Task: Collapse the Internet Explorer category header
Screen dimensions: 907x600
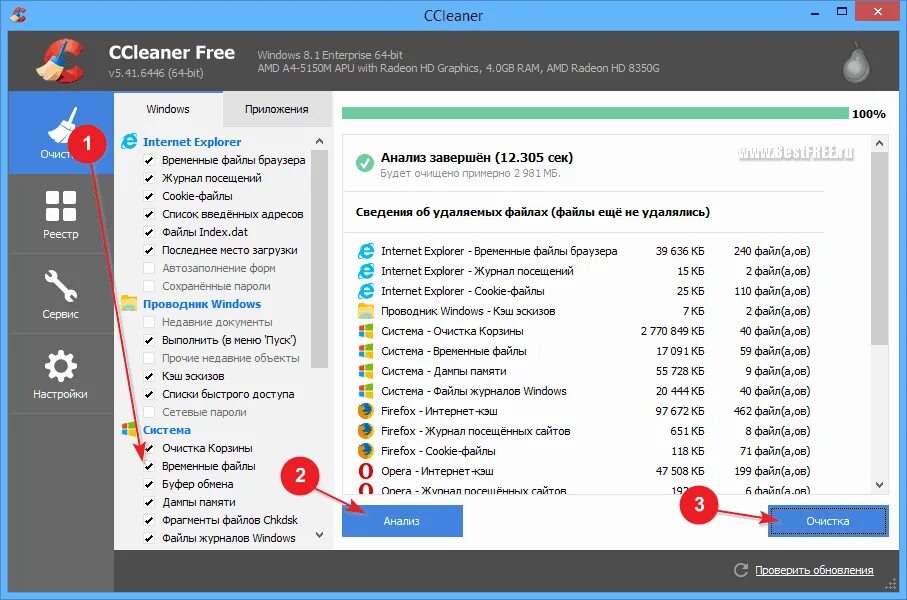Action: tap(192, 142)
